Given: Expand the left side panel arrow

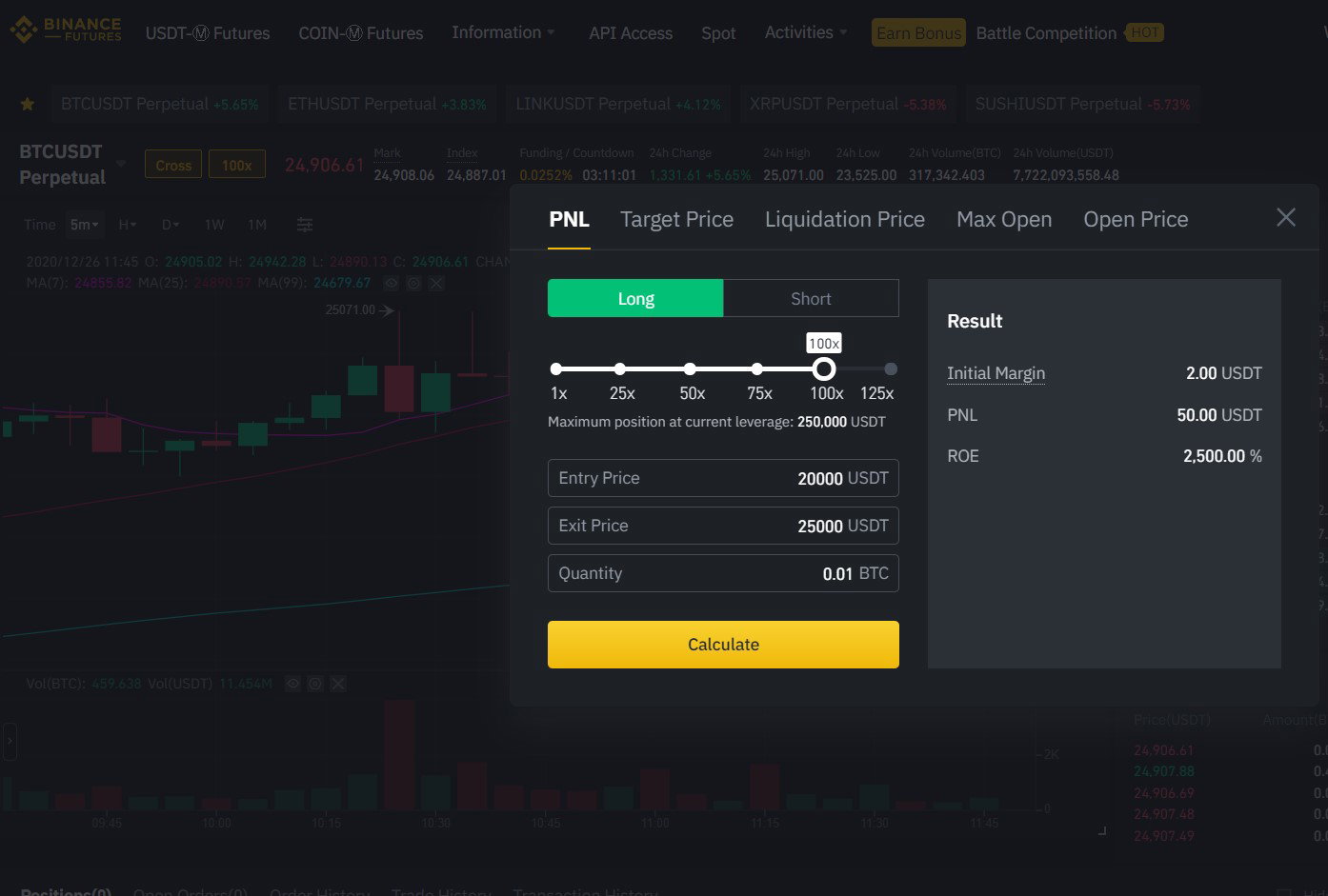Looking at the screenshot, I should click(10, 741).
